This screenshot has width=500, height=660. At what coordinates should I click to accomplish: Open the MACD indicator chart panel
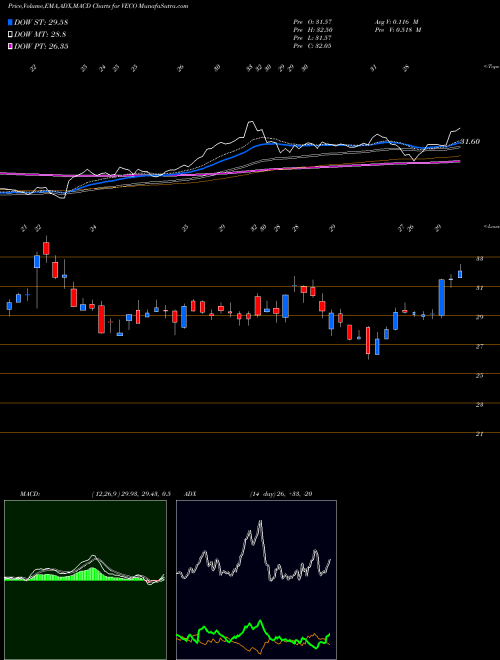point(85,580)
